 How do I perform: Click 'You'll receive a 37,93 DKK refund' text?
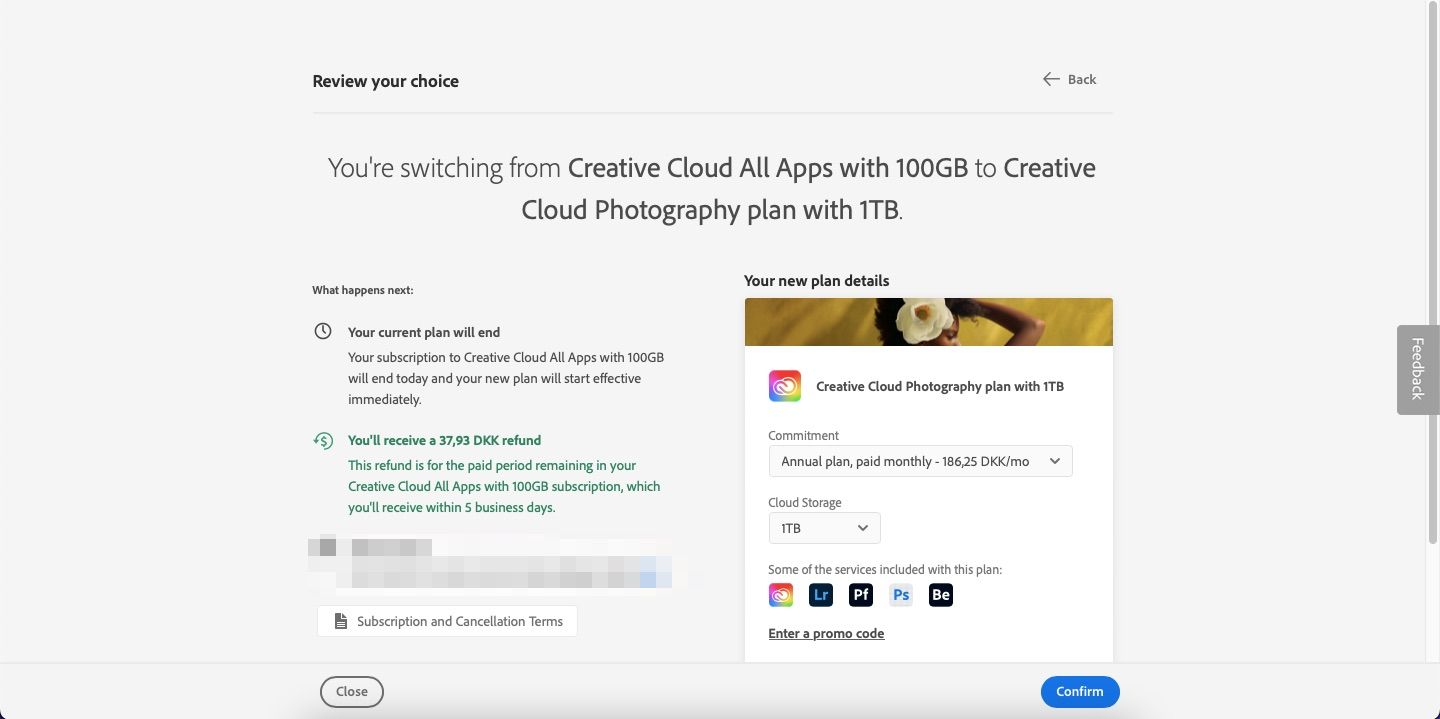pos(444,440)
